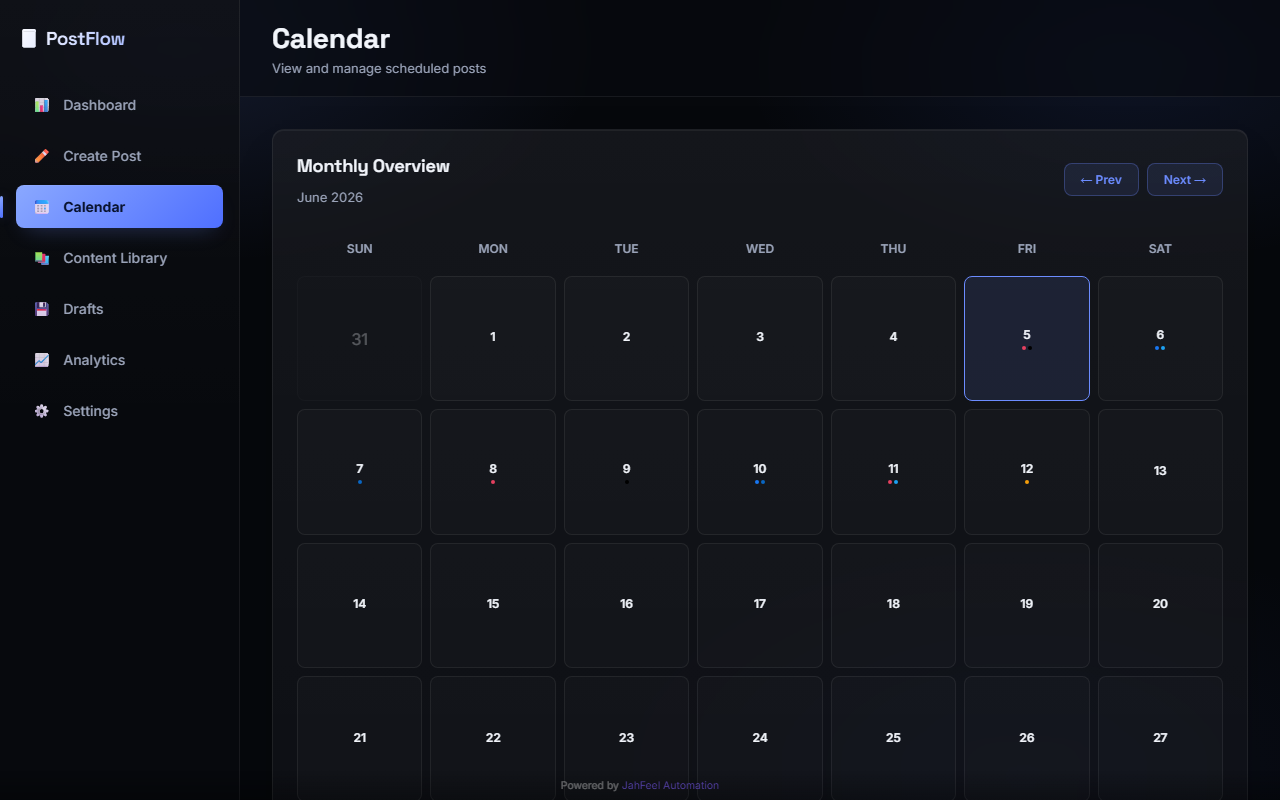
Task: Follow the JahFeel Automation link
Action: (670, 785)
